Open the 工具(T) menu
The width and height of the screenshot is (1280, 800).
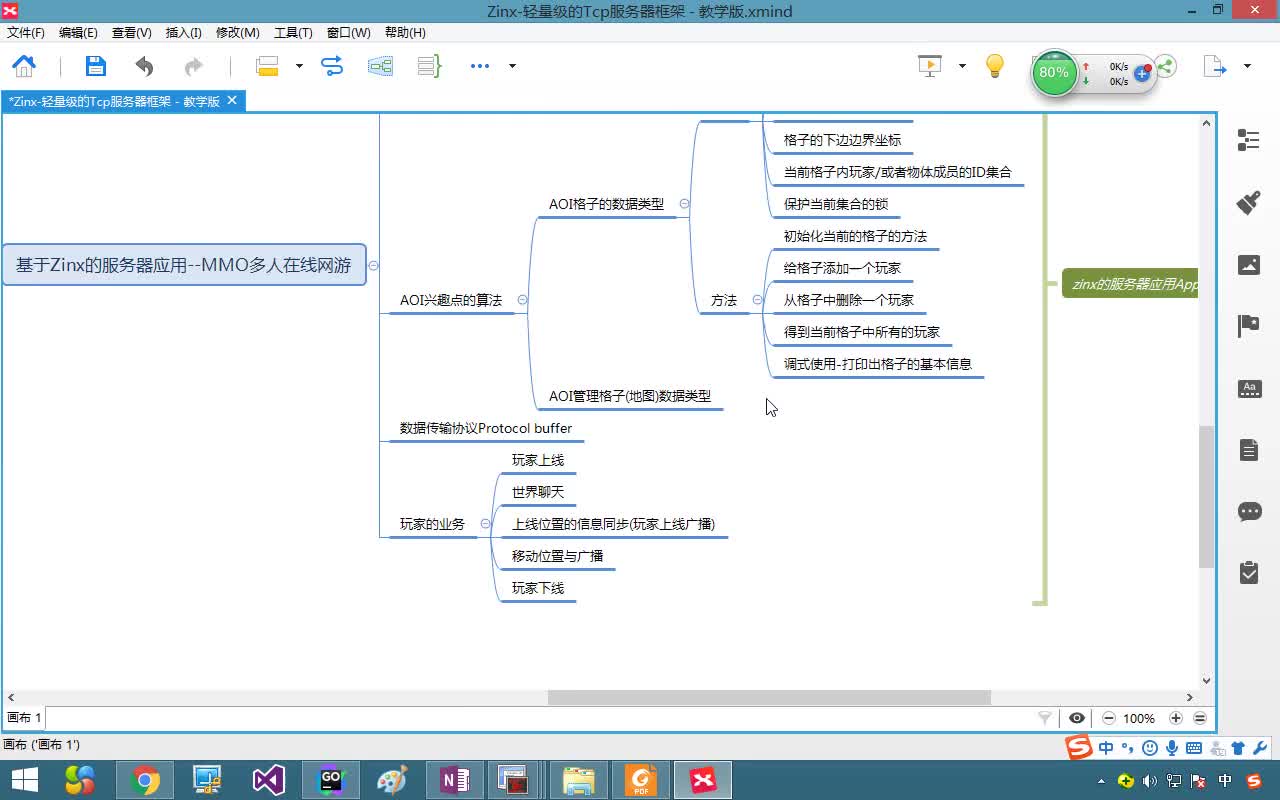[293, 33]
